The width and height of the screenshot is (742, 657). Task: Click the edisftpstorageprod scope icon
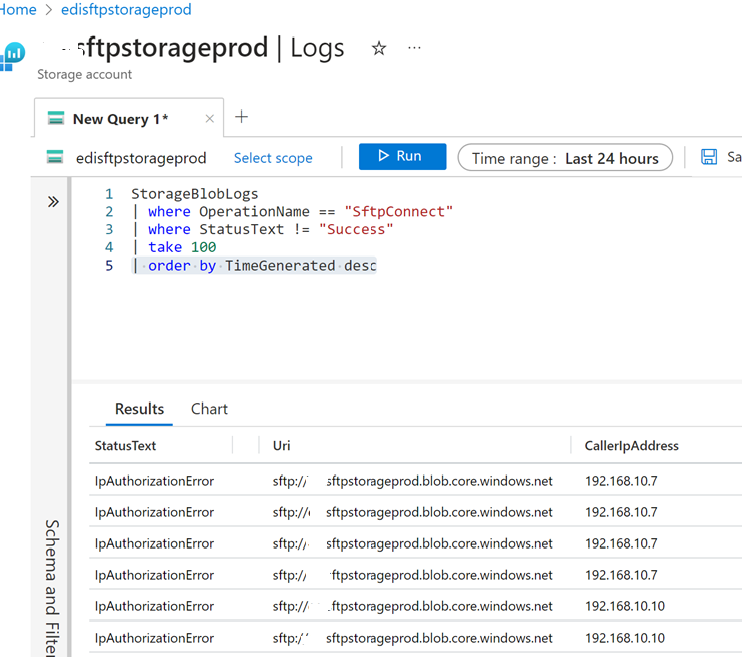tap(55, 157)
